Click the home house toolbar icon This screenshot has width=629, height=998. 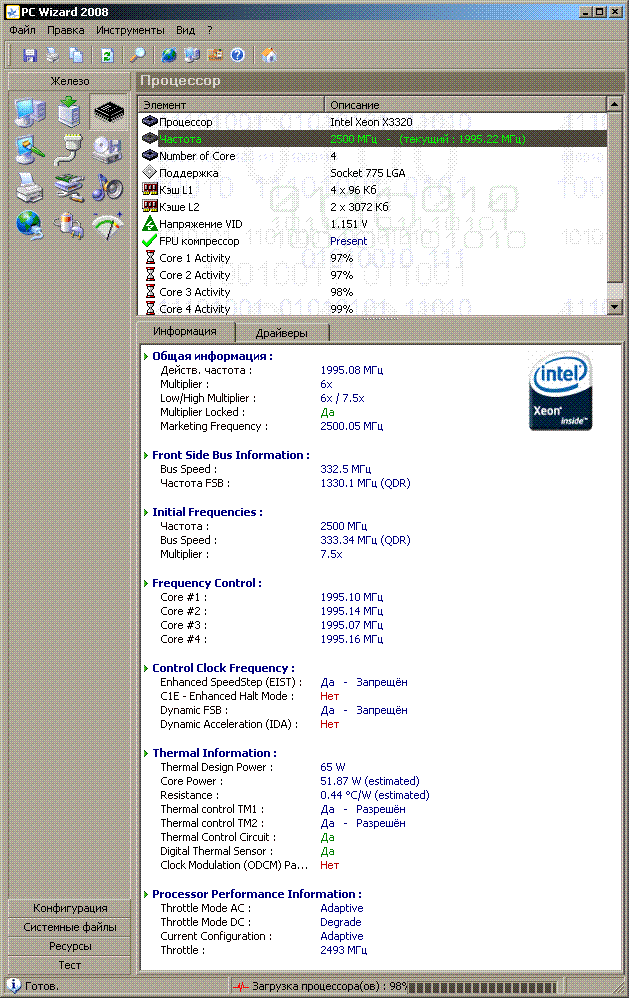click(x=269, y=55)
